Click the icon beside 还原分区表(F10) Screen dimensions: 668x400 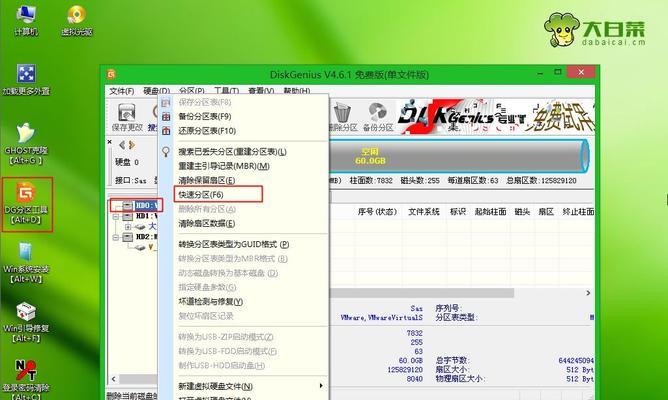point(166,131)
